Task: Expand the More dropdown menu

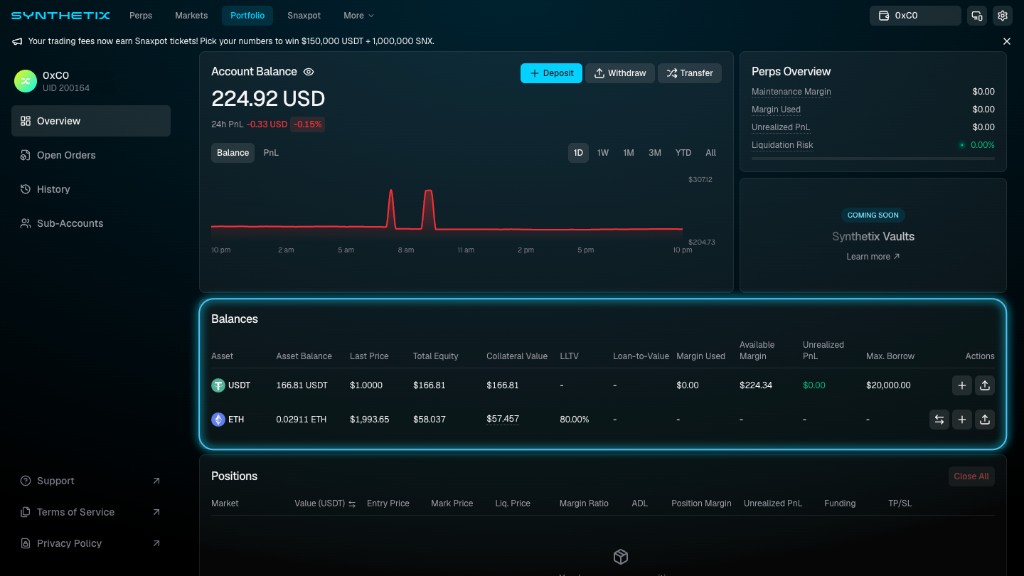Action: 359,15
